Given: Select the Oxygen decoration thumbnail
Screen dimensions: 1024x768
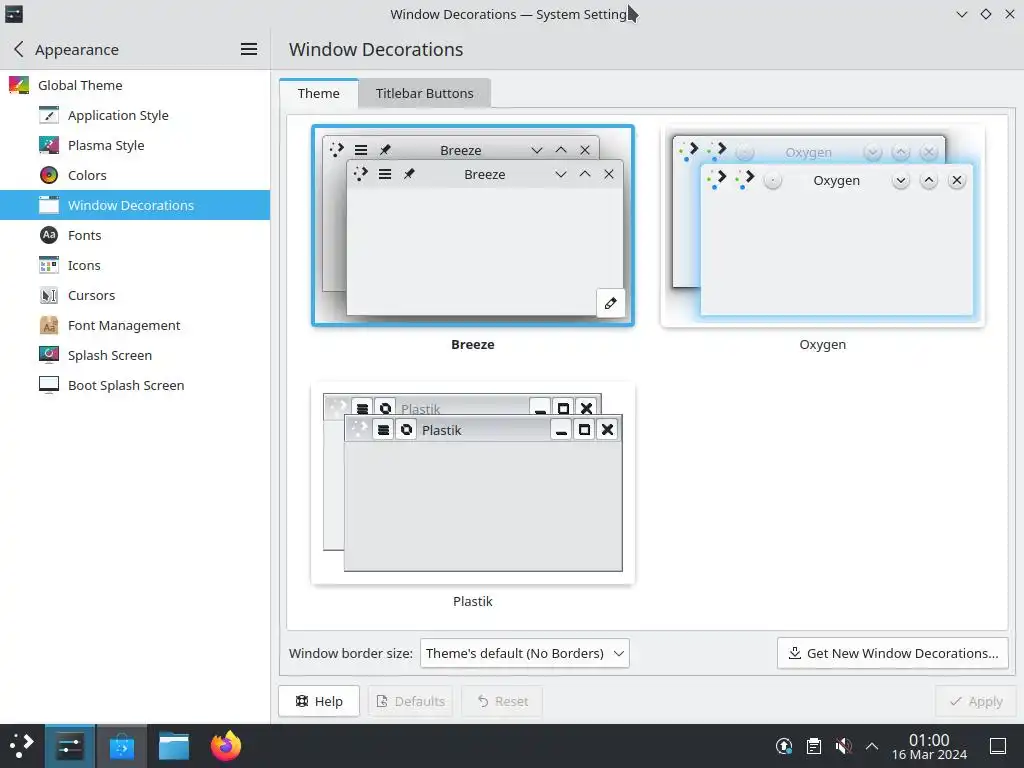Looking at the screenshot, I should pyautogui.click(x=822, y=225).
